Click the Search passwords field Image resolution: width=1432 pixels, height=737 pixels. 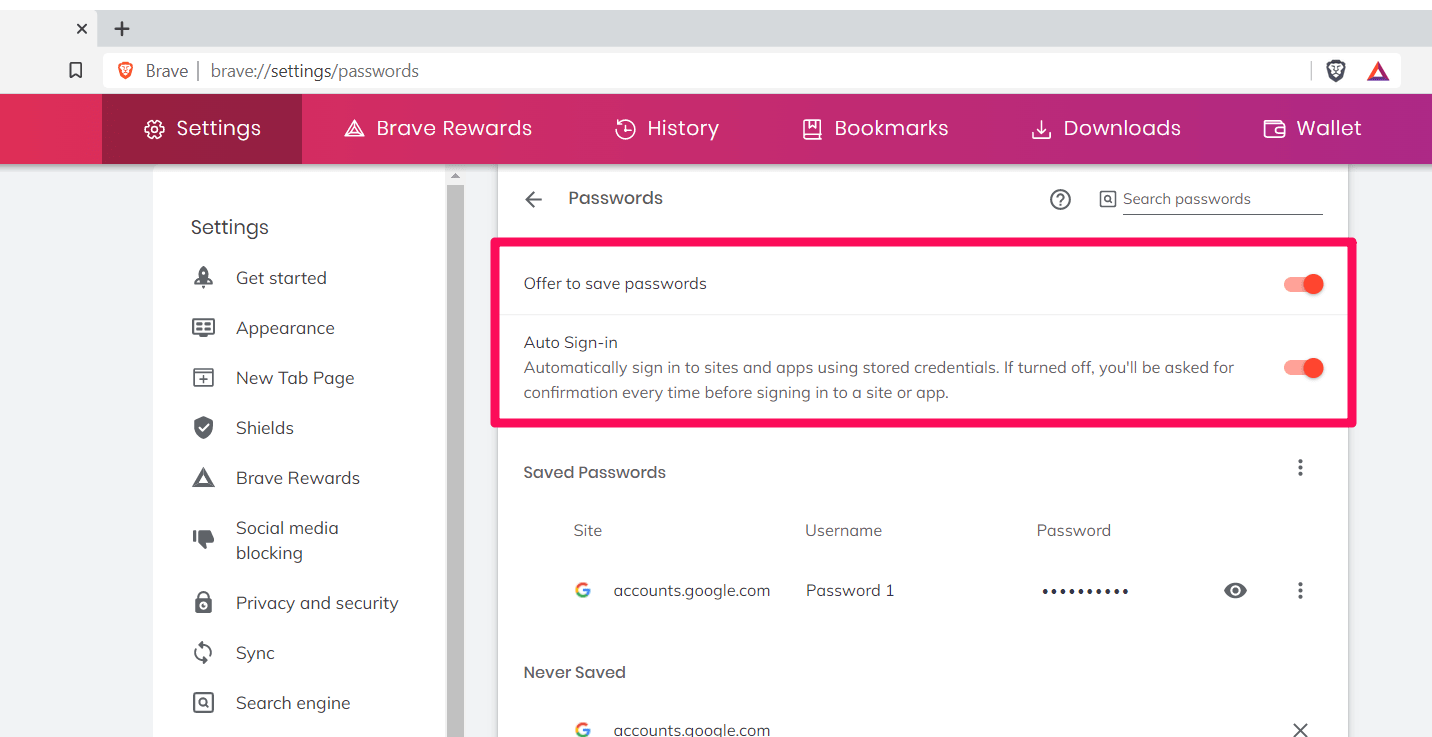(1222, 199)
